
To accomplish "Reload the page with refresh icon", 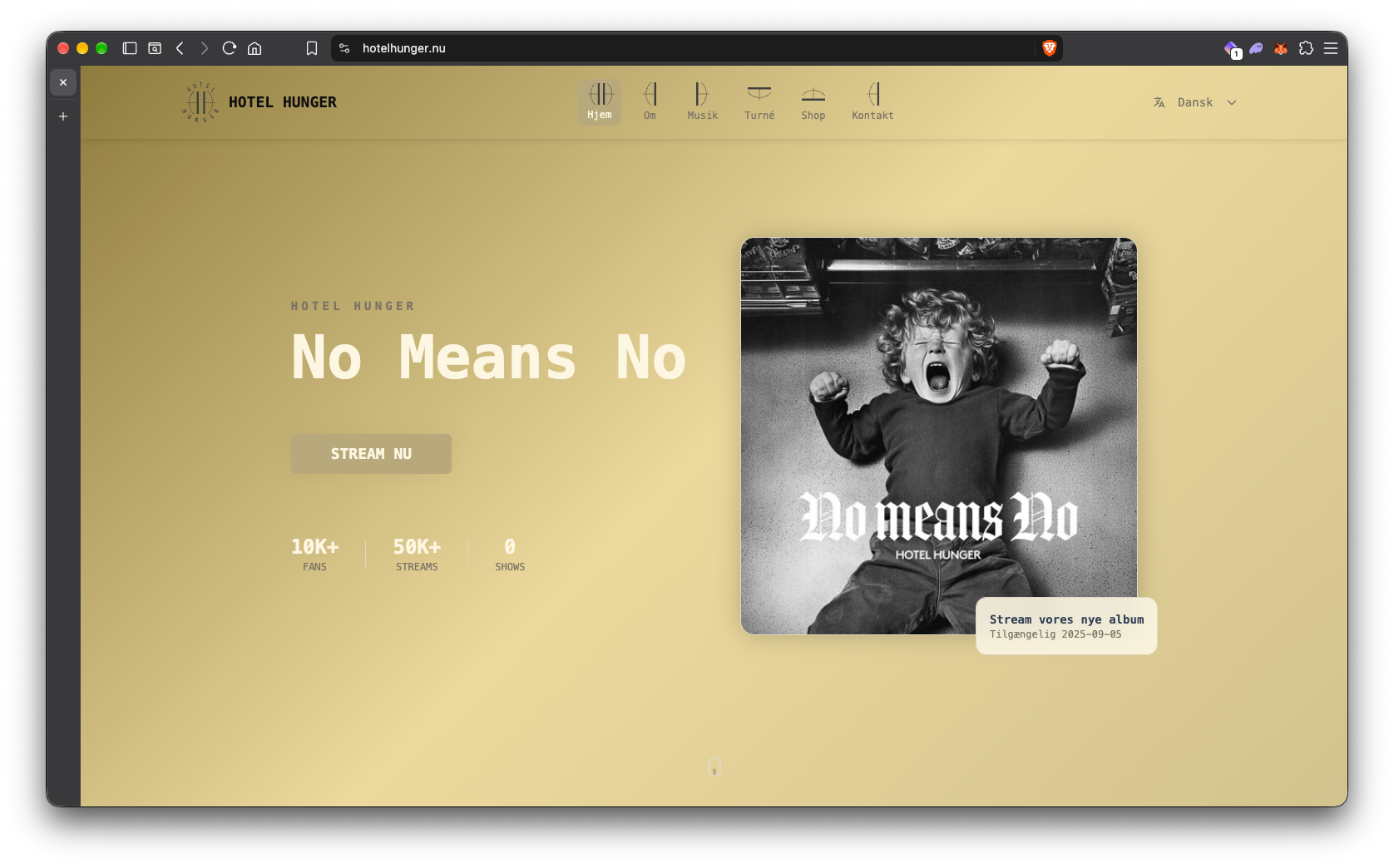I will 230,48.
